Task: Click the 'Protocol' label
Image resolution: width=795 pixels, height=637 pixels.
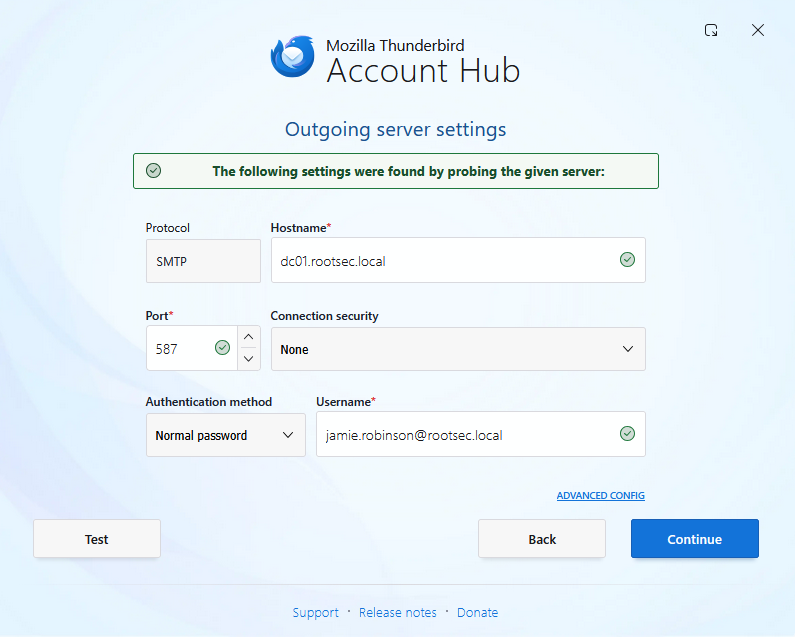Action: (x=168, y=228)
